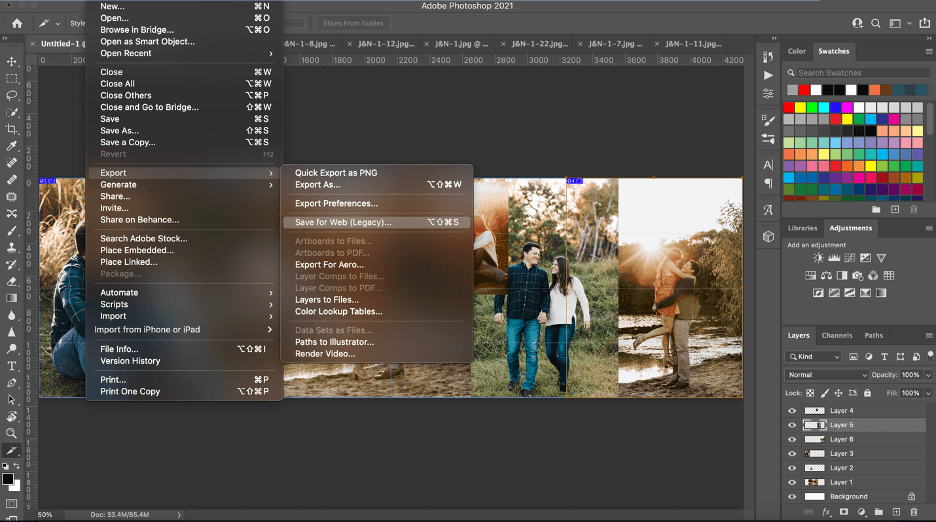Open the Swatches panel menu icon

pos(929,51)
